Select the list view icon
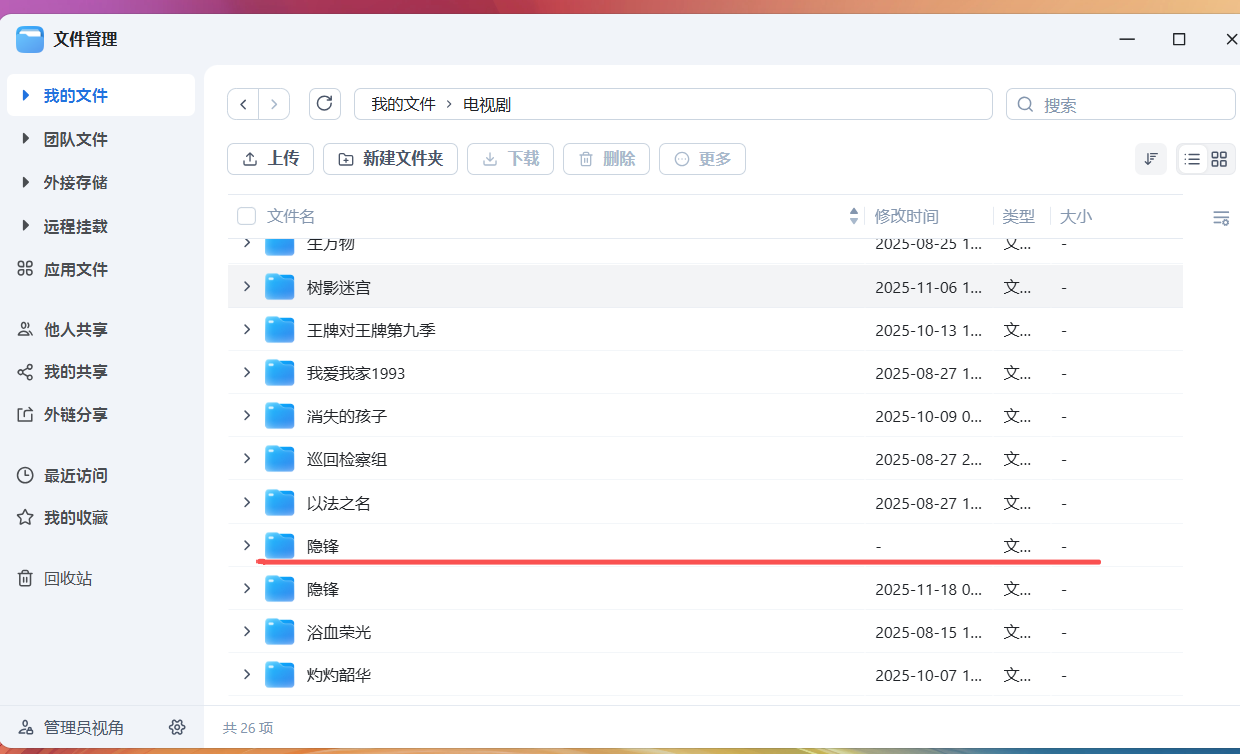The width and height of the screenshot is (1240, 754). point(1192,158)
